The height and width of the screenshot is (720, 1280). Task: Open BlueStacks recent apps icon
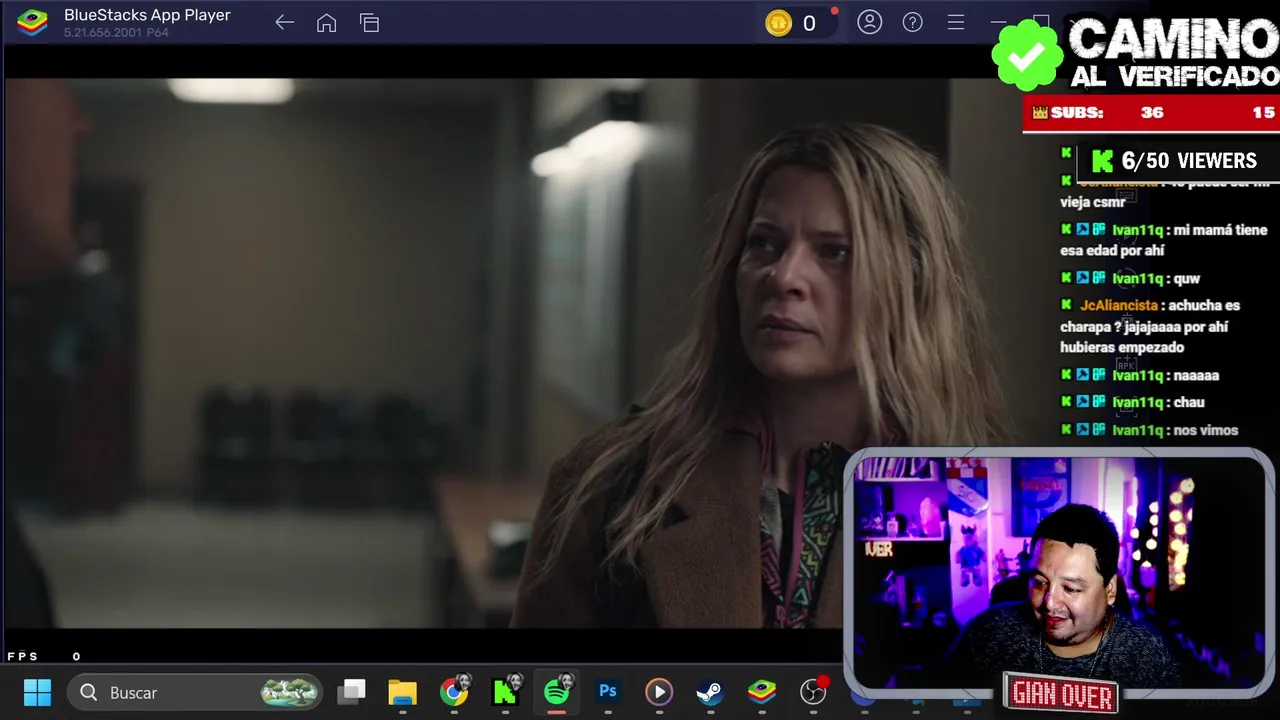[369, 23]
